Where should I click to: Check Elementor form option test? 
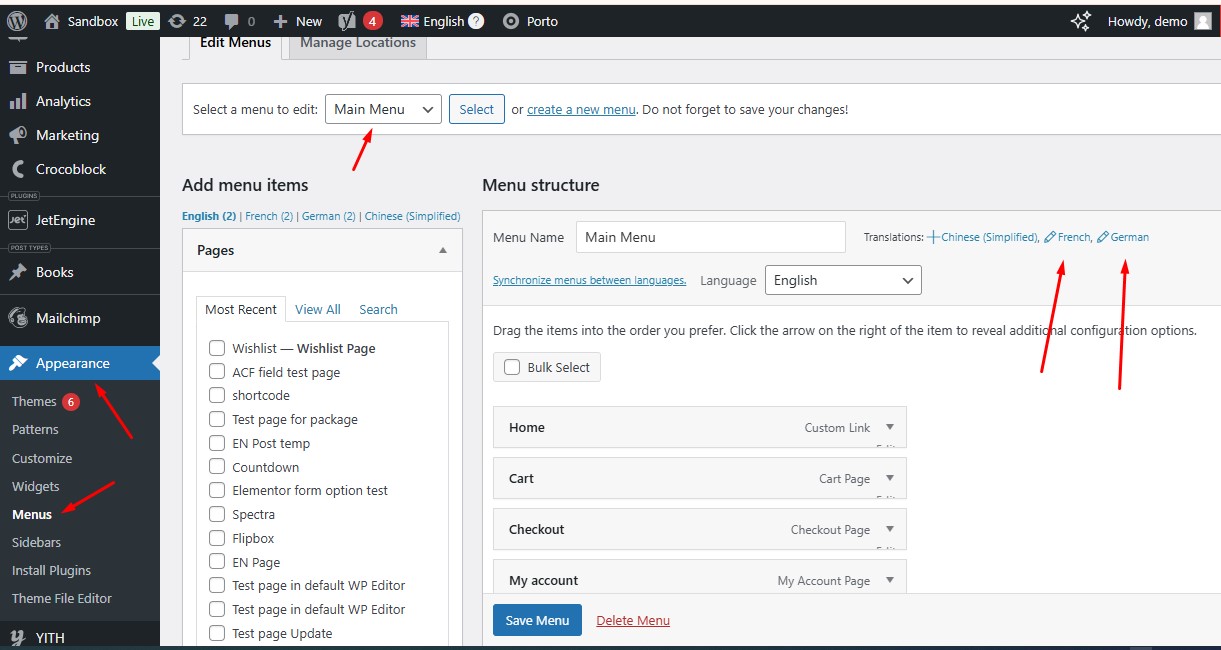click(217, 490)
